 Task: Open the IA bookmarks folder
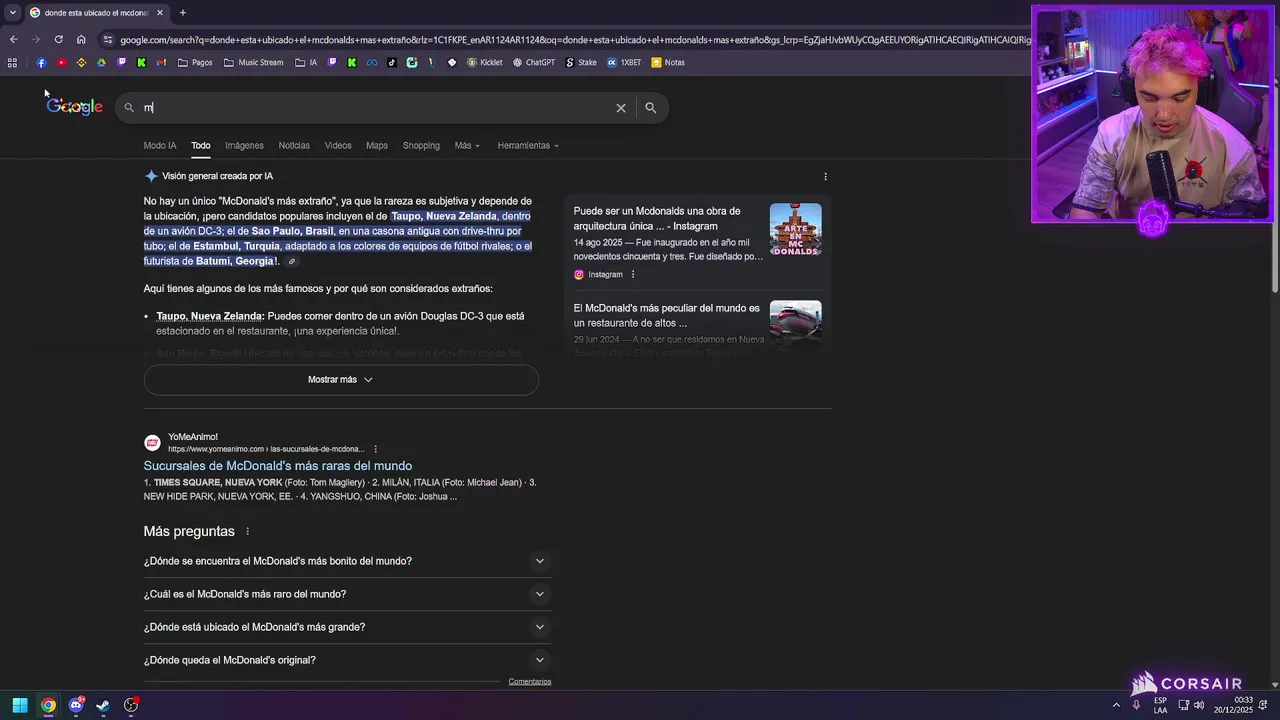(x=306, y=62)
